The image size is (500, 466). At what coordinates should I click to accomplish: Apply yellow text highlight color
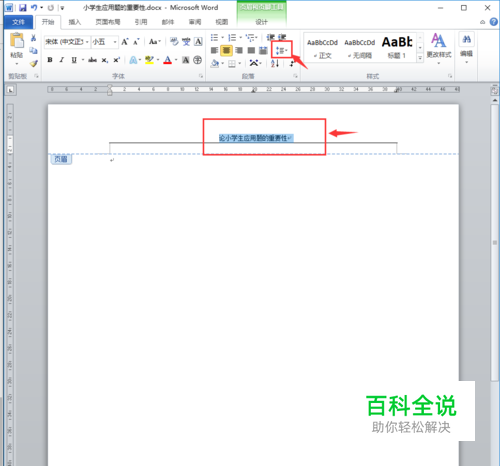point(149,60)
